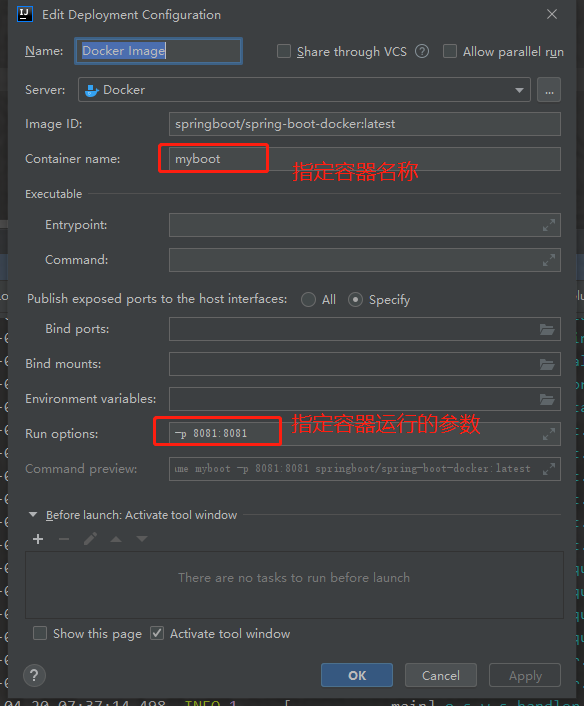This screenshot has width=584, height=706.
Task: Open Bind mounts folder browse icon
Action: click(x=547, y=364)
